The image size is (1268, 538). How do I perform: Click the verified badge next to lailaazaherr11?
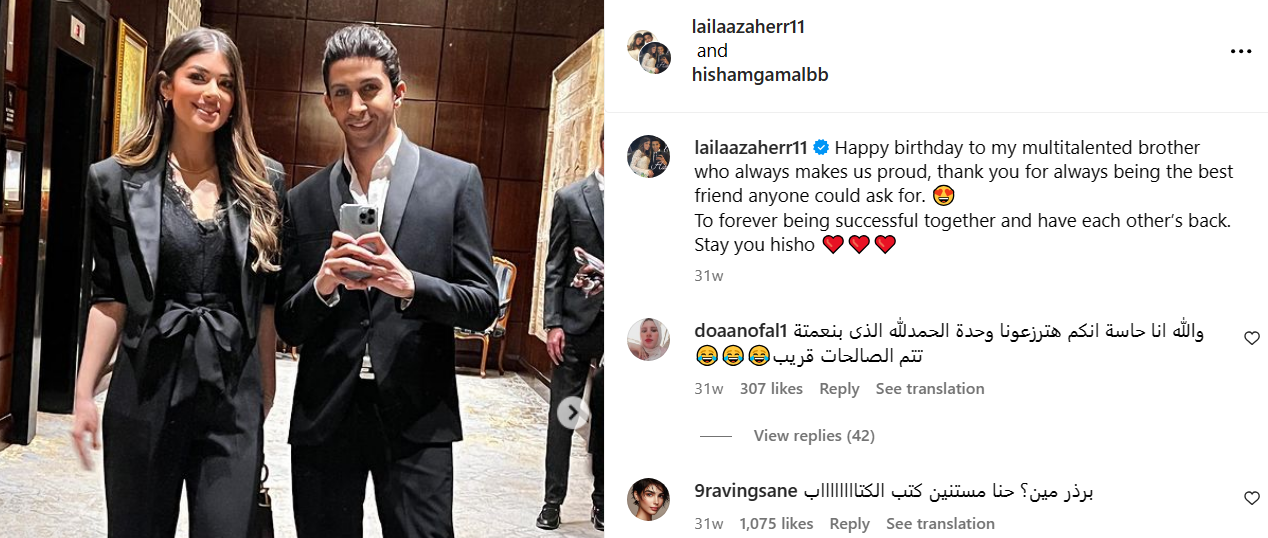click(821, 148)
